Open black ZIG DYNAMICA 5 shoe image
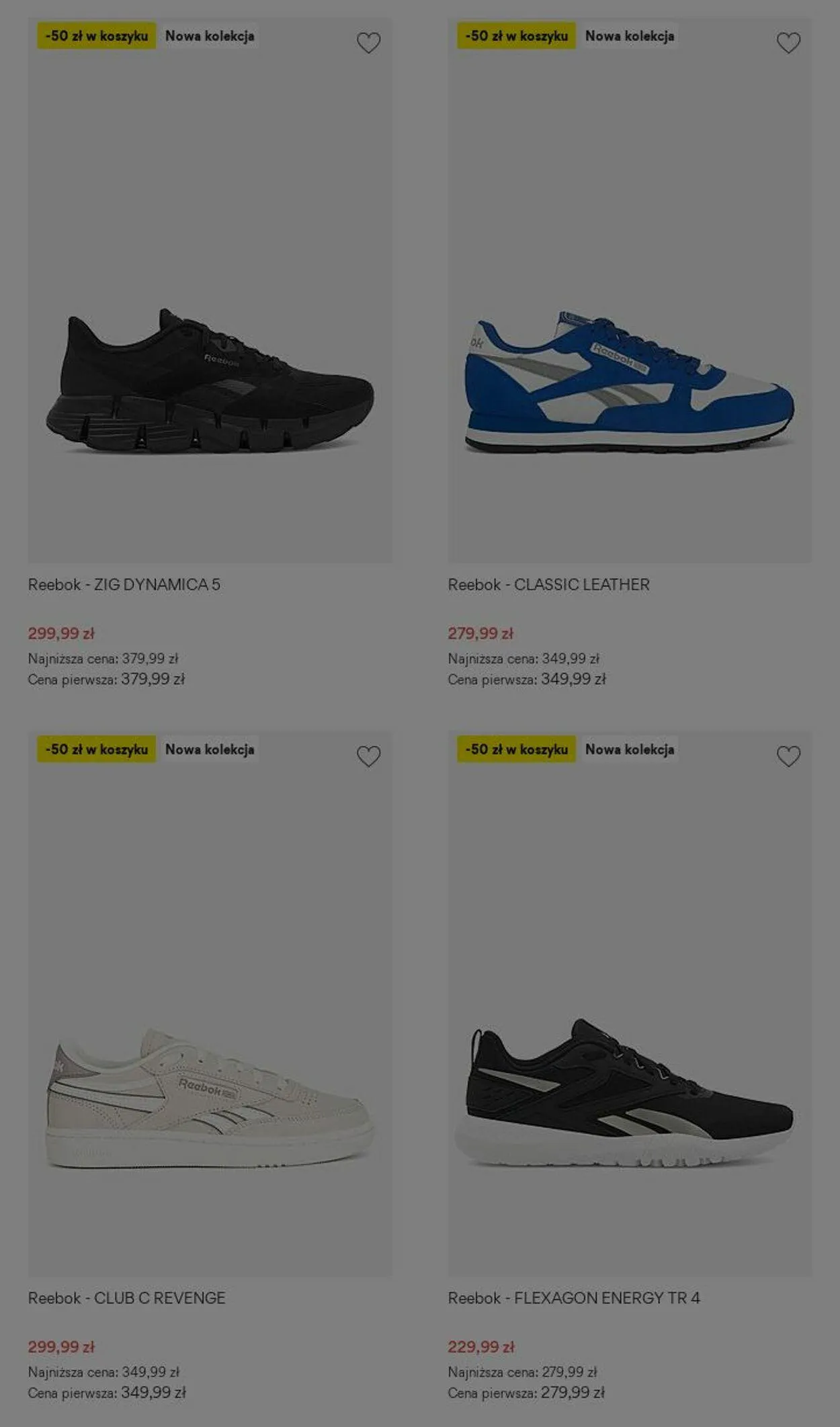Image resolution: width=840 pixels, height=1427 pixels. click(210, 380)
